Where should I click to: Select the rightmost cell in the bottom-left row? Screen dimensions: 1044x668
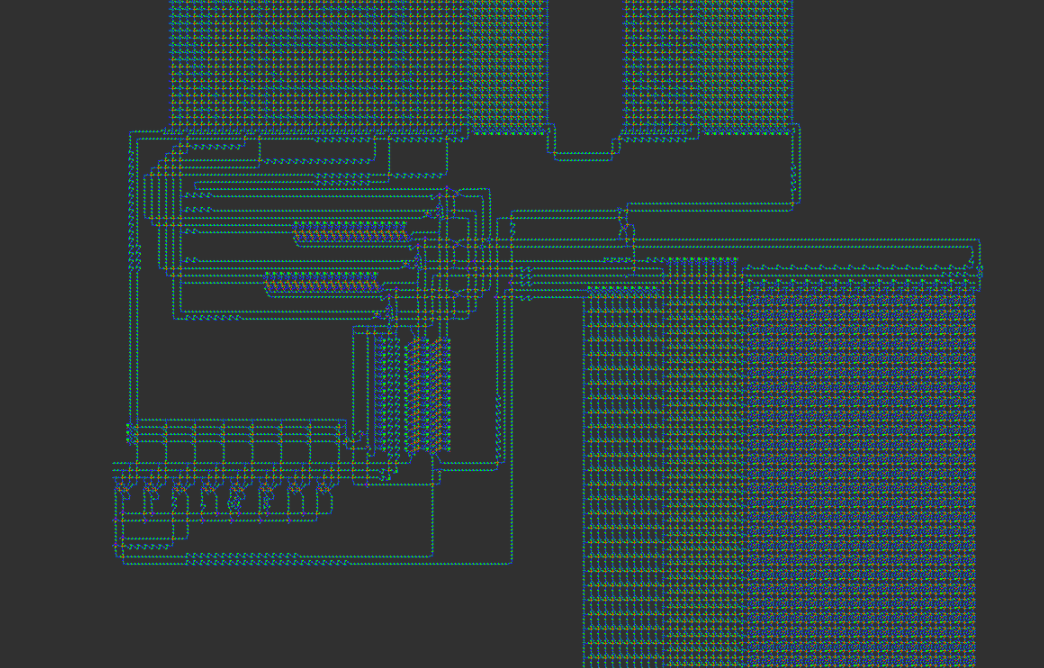(323, 500)
